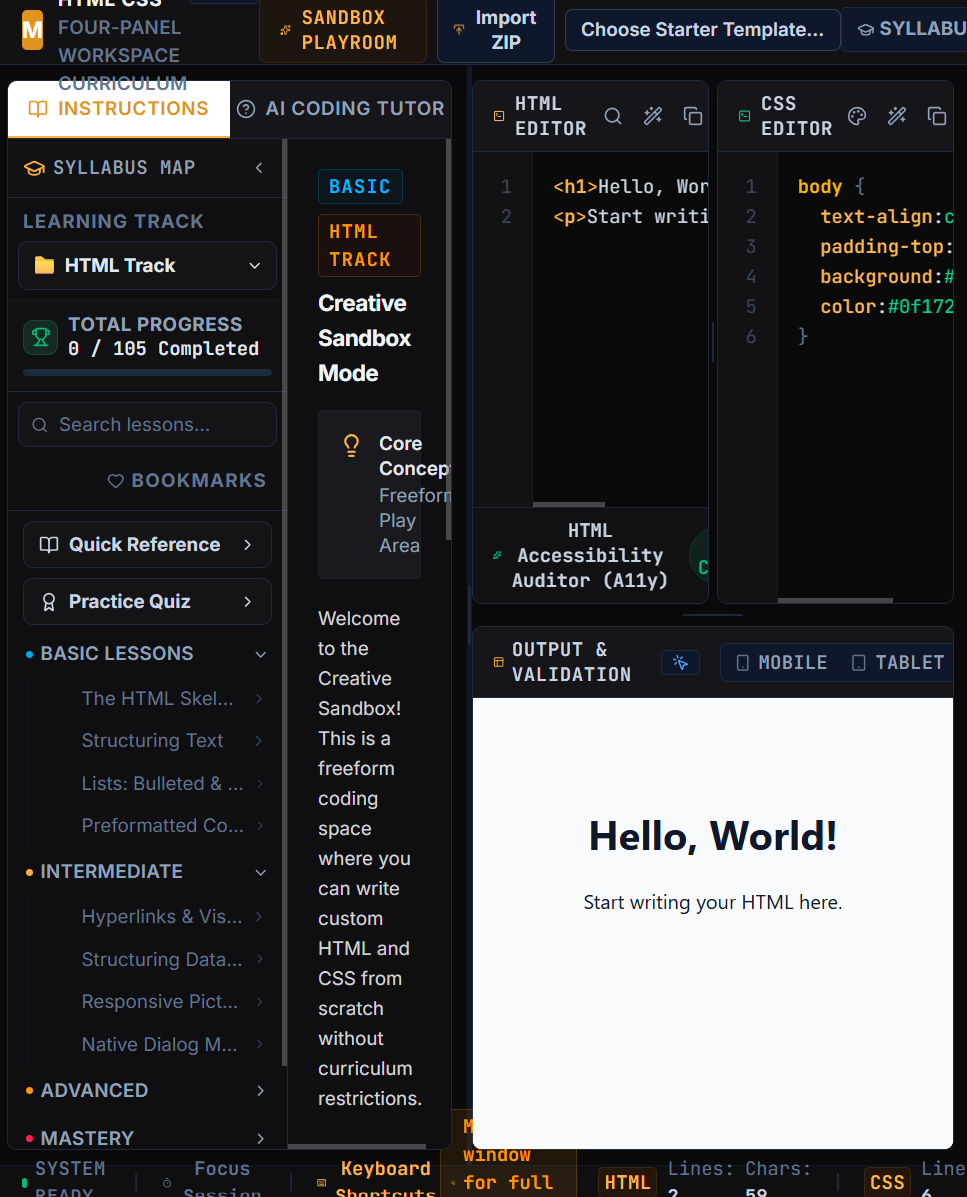Click the HTML Editor title icon
967x1197 pixels.
(498, 116)
